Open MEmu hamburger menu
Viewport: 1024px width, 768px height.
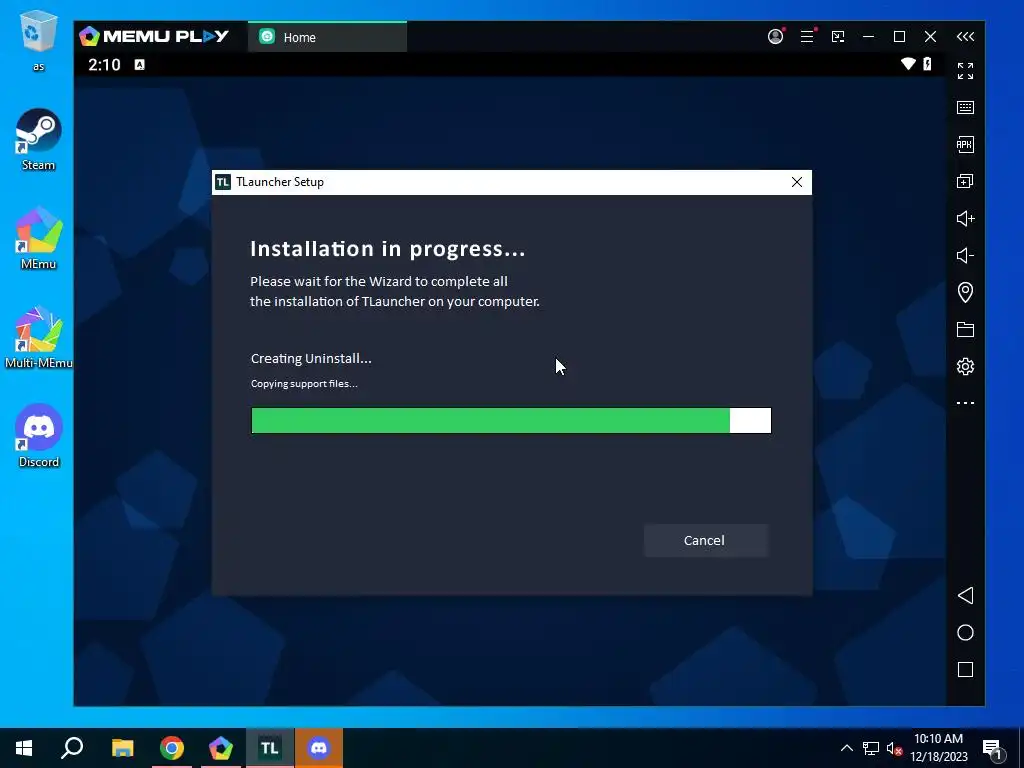coord(807,37)
